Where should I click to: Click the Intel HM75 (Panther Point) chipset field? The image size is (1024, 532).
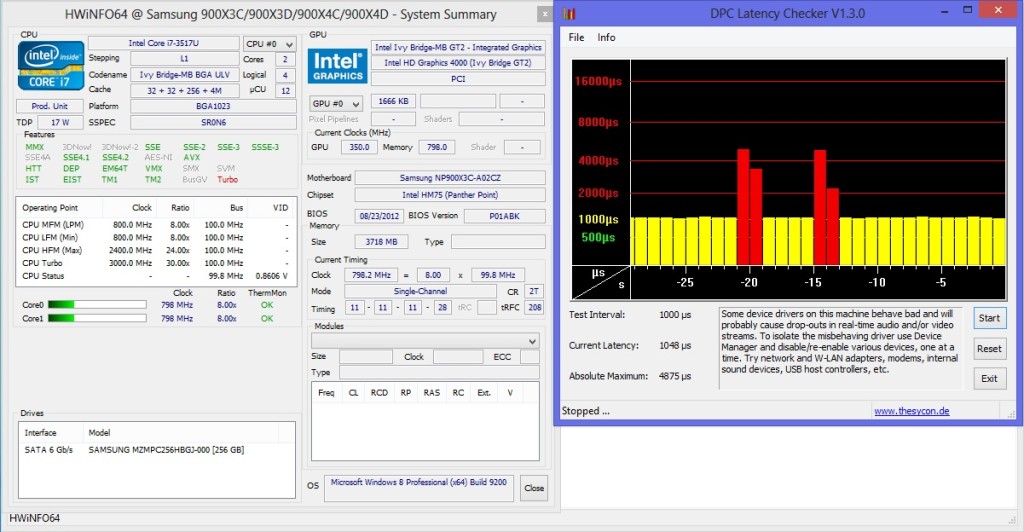coord(449,195)
